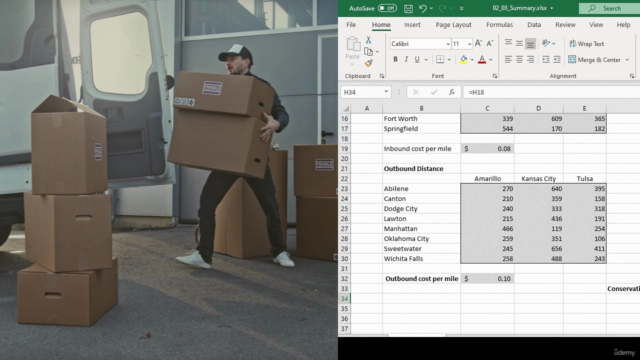
Task: Open the font size 11 dropdown
Action: [469, 44]
